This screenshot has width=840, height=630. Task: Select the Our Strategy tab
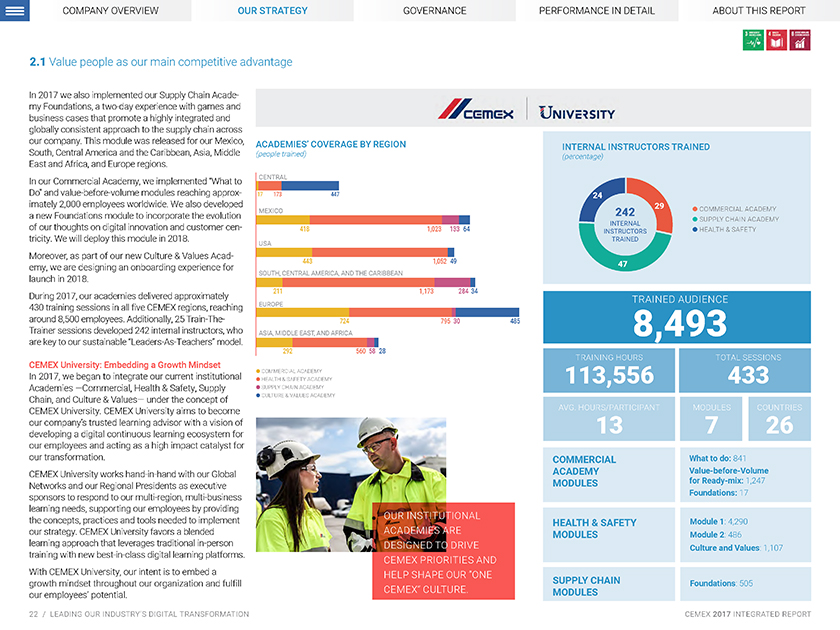pos(273,11)
